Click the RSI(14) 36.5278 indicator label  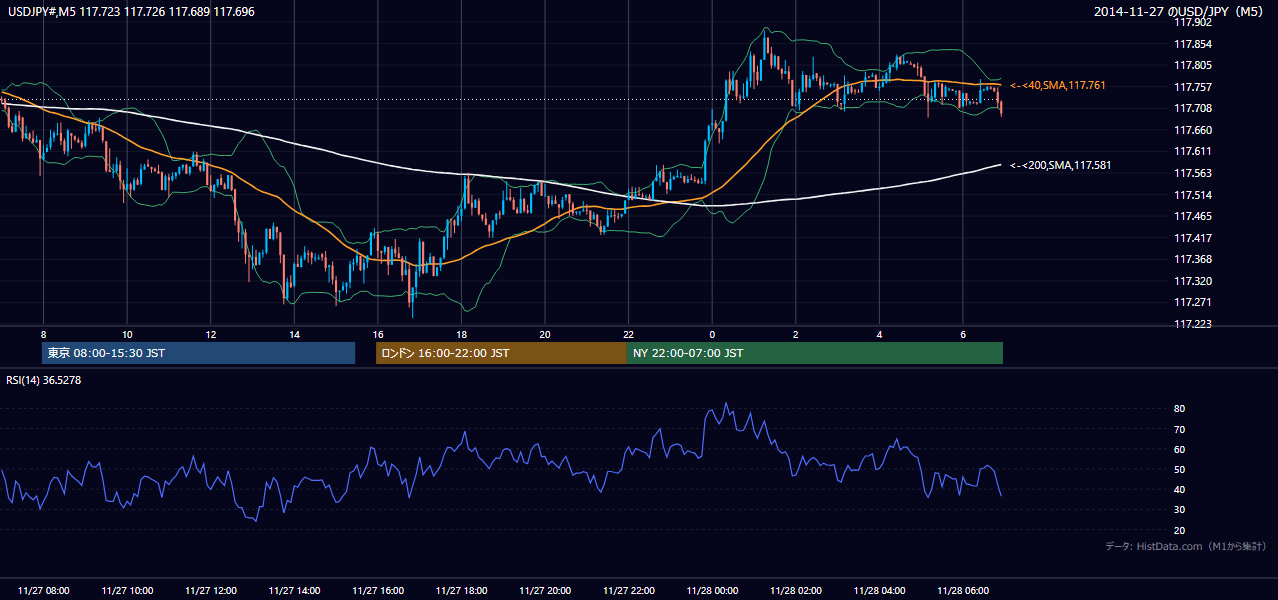click(44, 380)
